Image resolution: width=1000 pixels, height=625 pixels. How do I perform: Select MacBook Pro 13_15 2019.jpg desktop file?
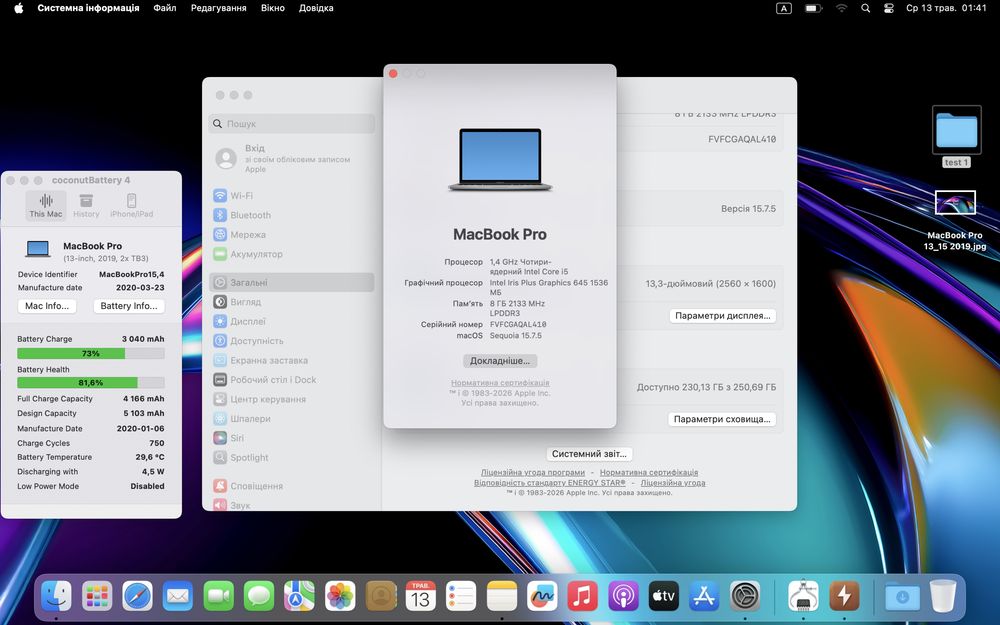pos(955,221)
